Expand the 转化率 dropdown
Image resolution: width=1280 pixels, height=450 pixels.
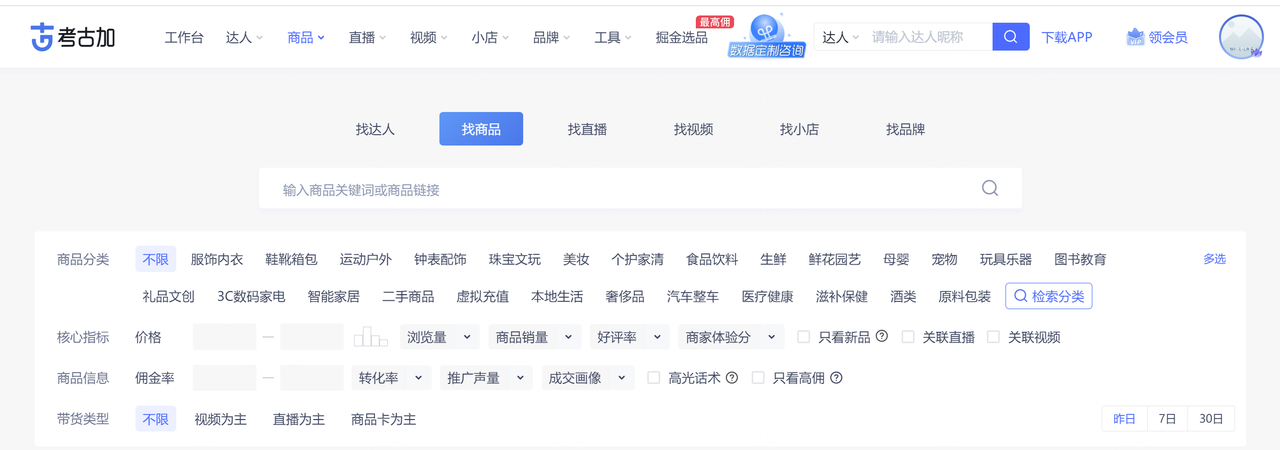(x=391, y=378)
